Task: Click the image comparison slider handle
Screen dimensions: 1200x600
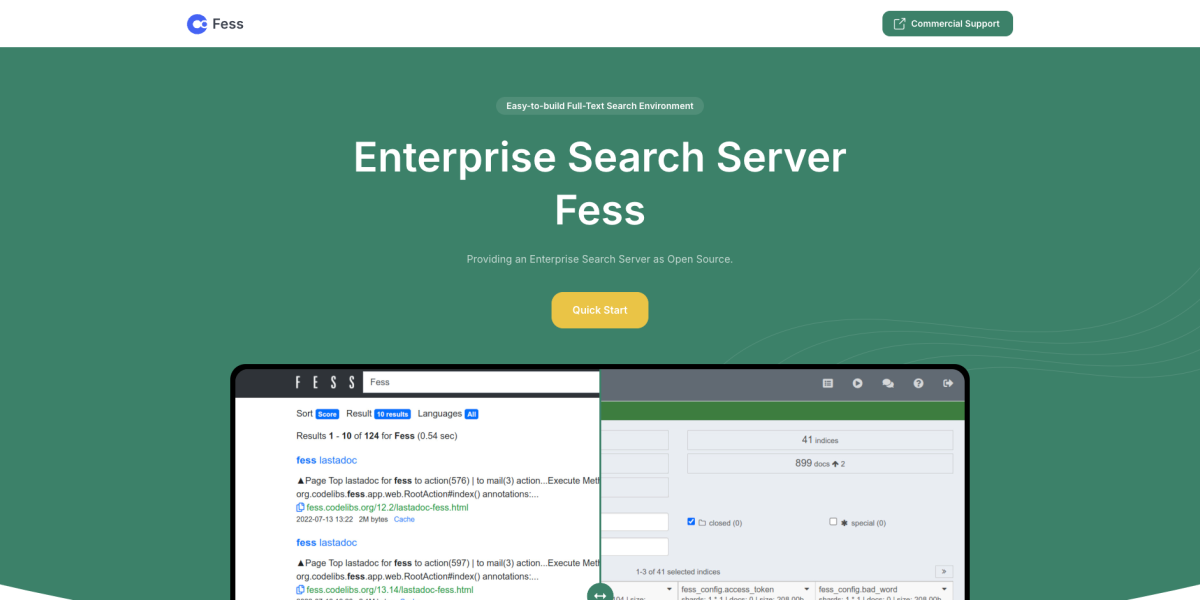Action: [x=600, y=594]
